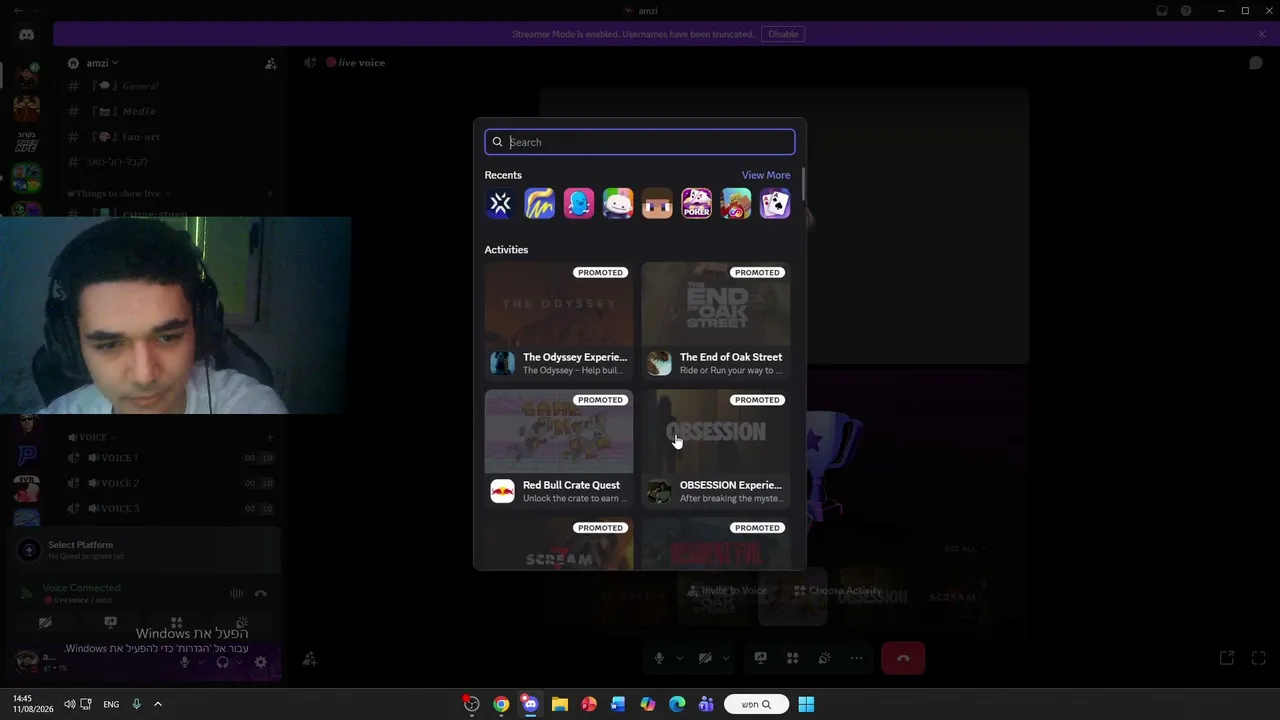
Task: Open the first recent activity with white X logo
Action: [500, 204]
